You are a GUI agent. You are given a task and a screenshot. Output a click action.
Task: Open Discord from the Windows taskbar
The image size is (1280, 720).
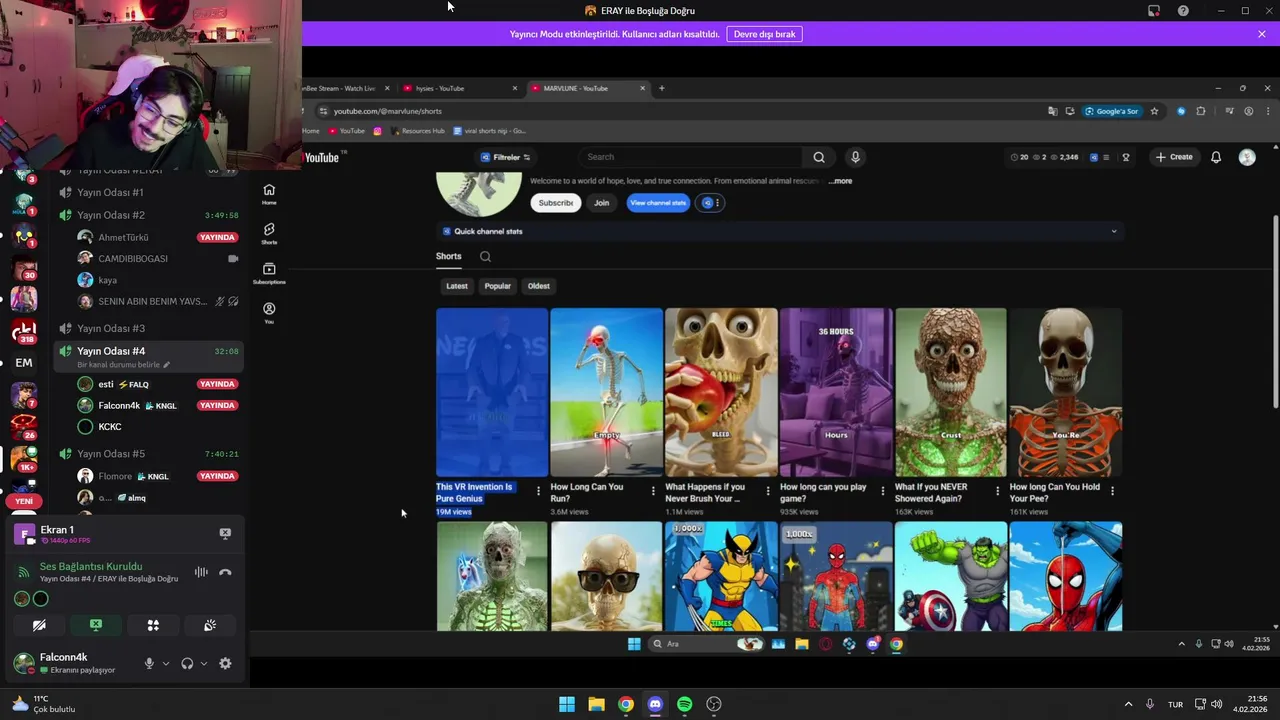pyautogui.click(x=655, y=704)
